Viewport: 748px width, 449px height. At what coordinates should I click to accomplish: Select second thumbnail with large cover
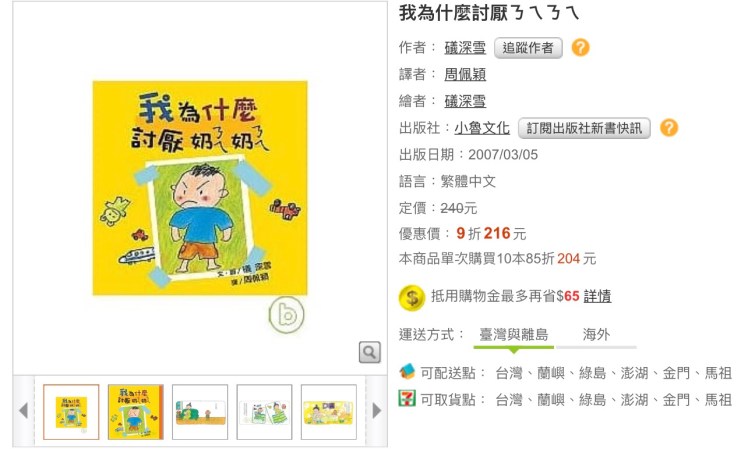click(135, 412)
